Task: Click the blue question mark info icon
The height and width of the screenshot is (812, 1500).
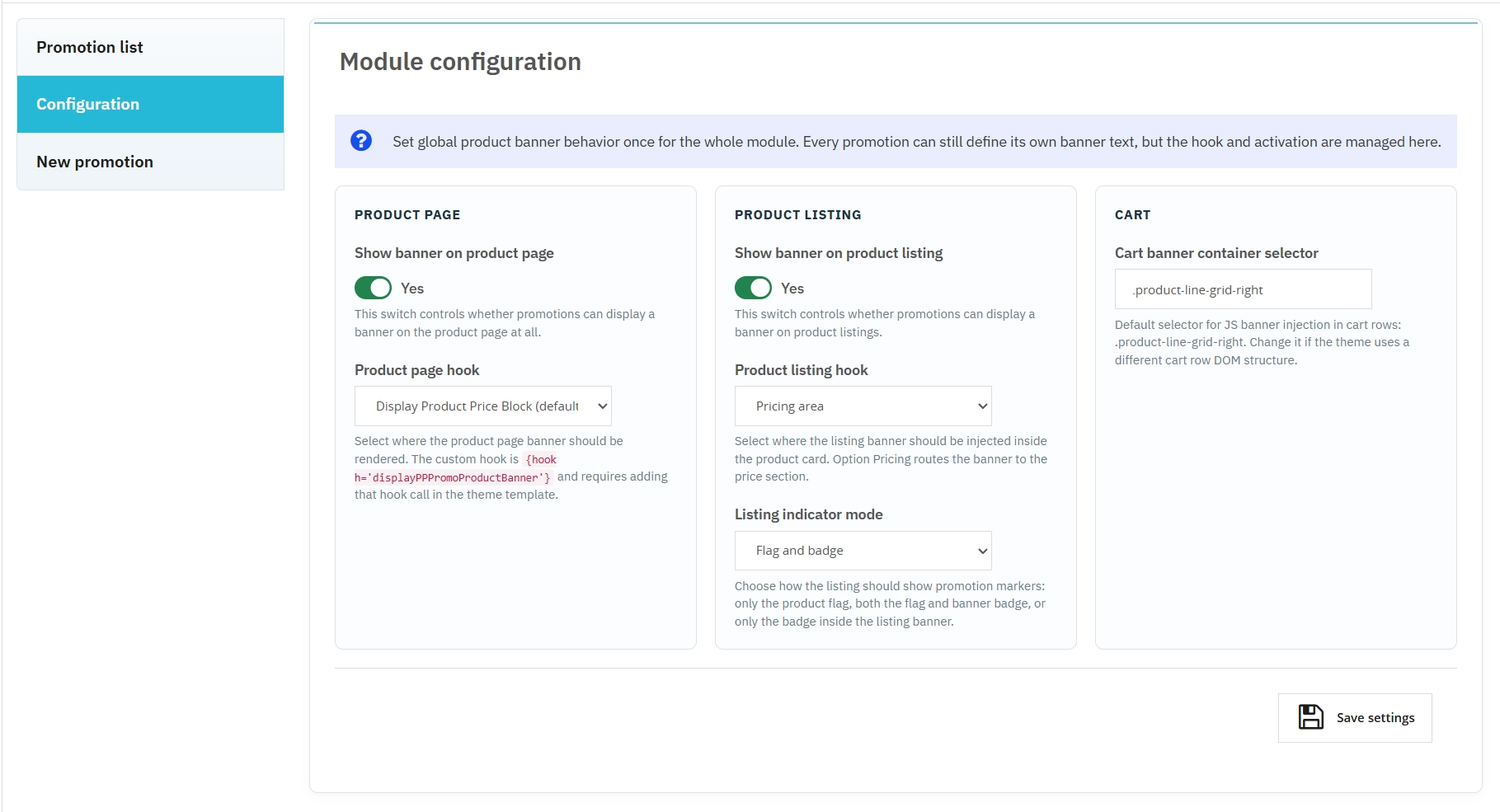Action: 361,141
